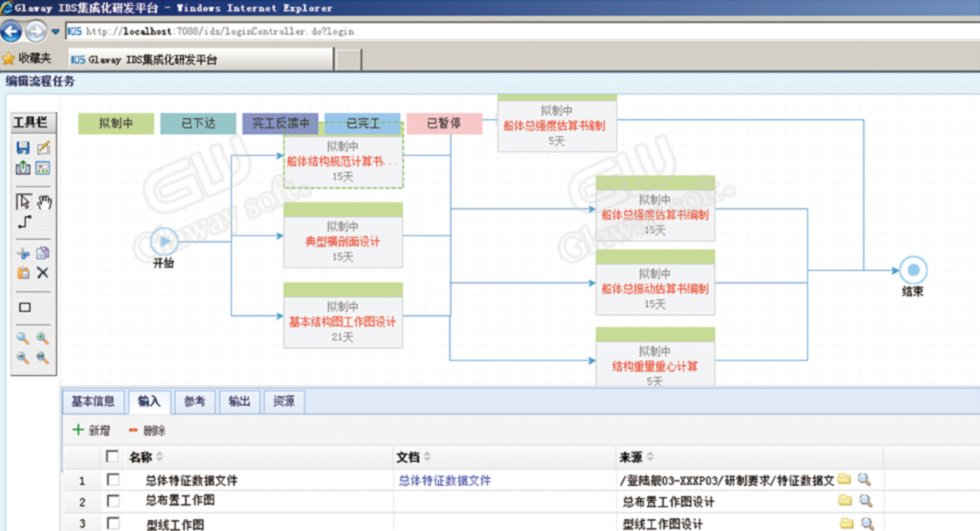The width and height of the screenshot is (980, 531).
Task: Toggle the select-all checkbox in table header
Action: point(112,457)
